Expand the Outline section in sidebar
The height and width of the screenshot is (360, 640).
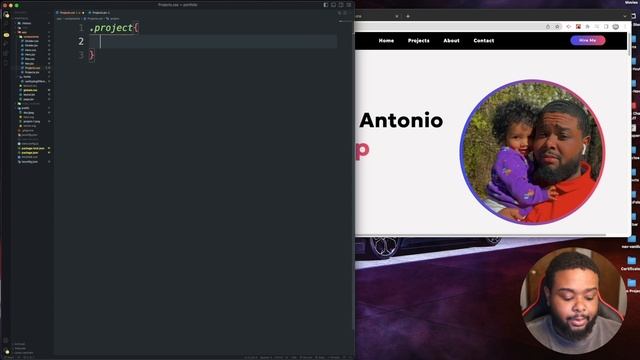pyautogui.click(x=20, y=344)
